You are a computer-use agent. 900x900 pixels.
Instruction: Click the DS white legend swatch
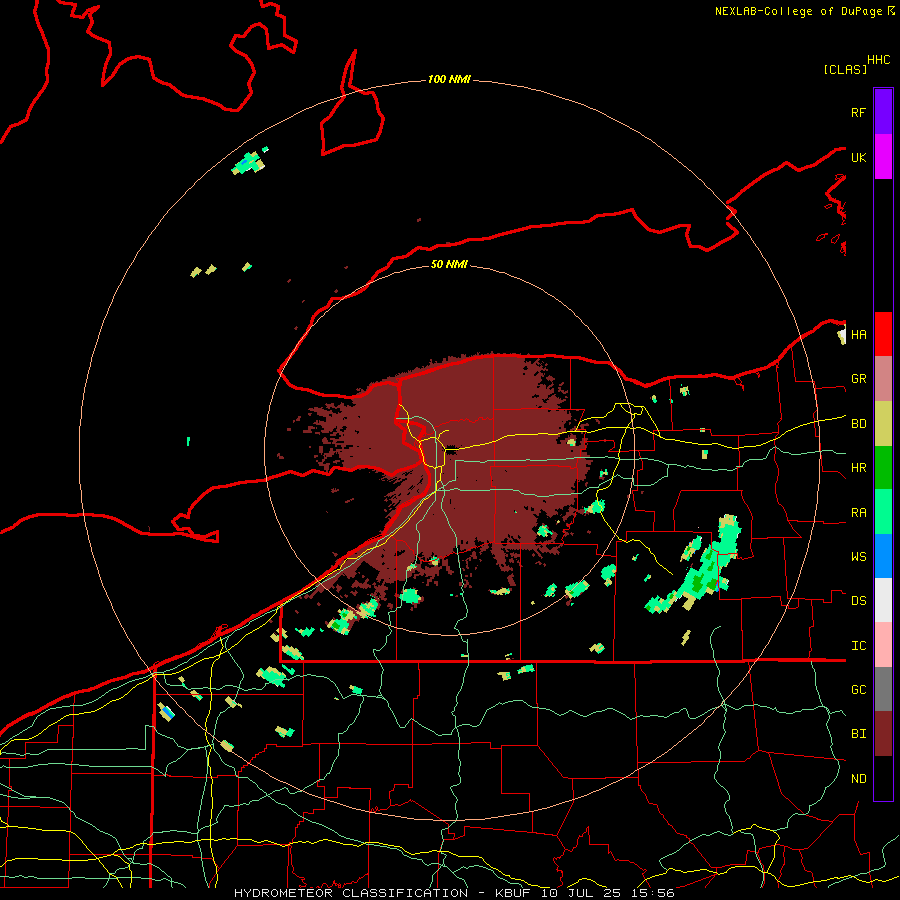(883, 600)
